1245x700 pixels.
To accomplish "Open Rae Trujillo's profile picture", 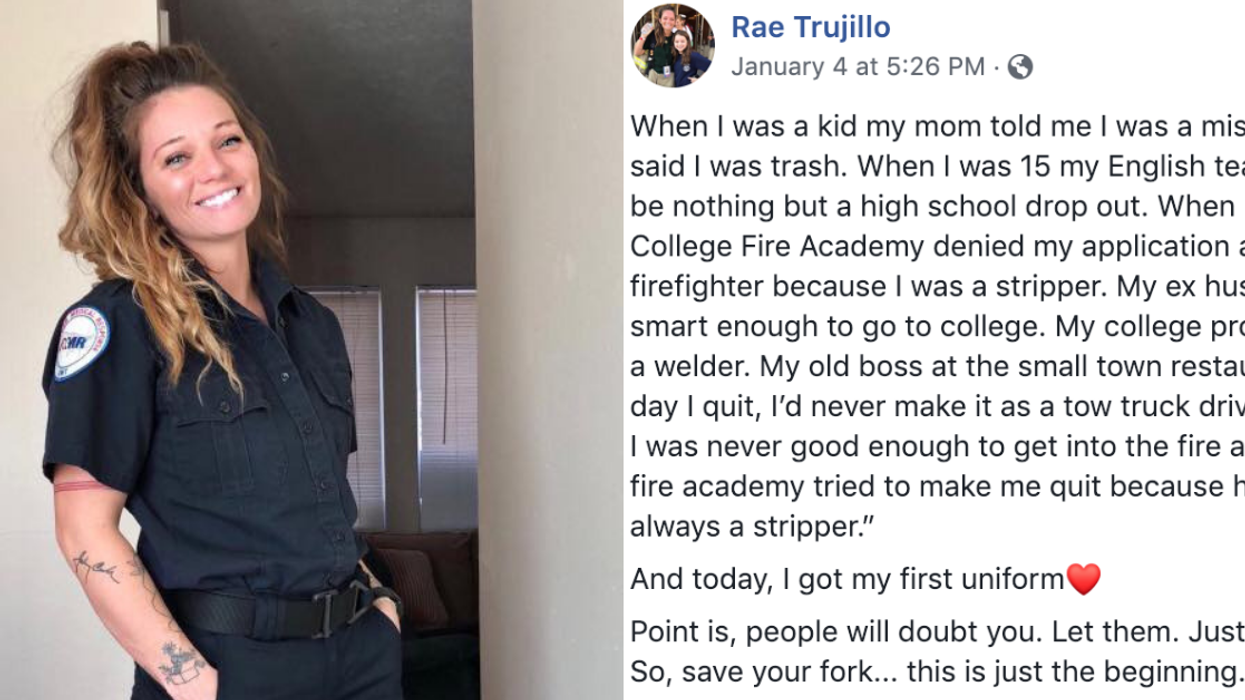I will (x=672, y=46).
